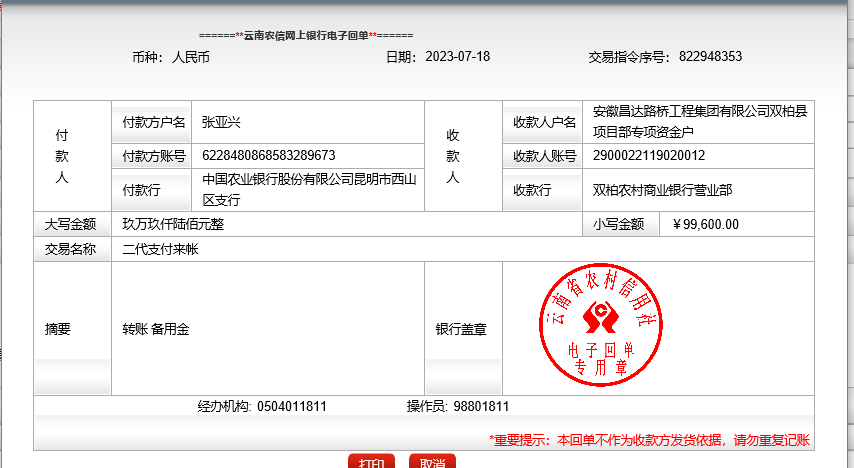Click the red 取消 (Cancel) button
Viewport: 854px width, 468px height.
tap(432, 462)
